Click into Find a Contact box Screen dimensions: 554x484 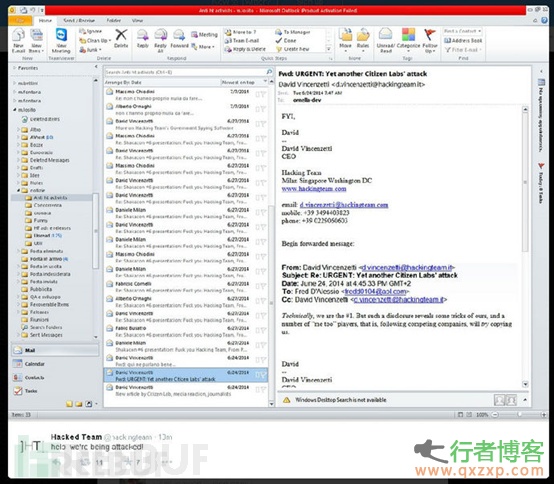point(462,31)
